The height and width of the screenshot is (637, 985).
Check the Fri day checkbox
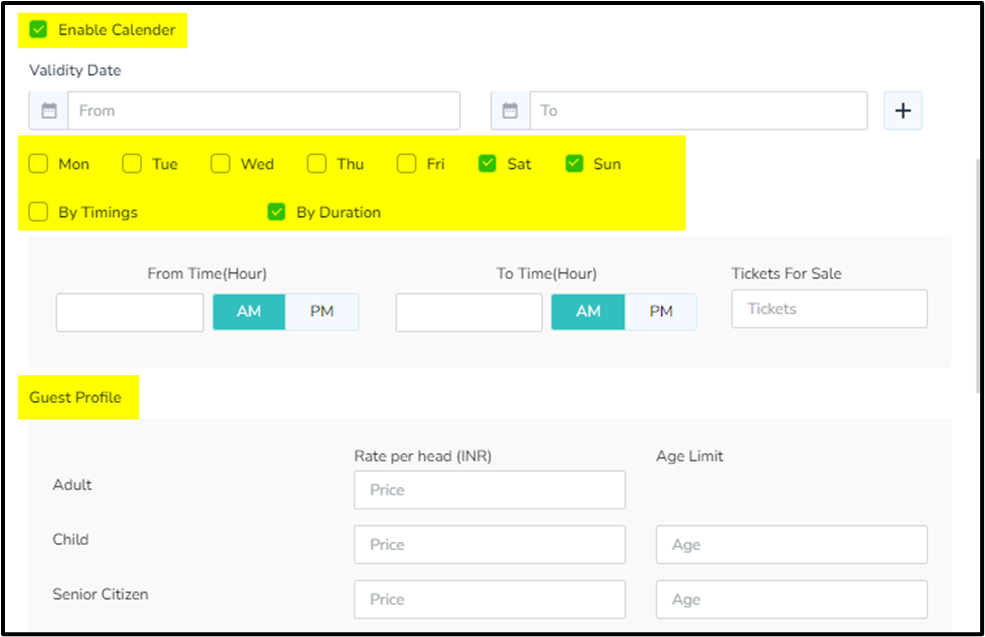(x=407, y=164)
